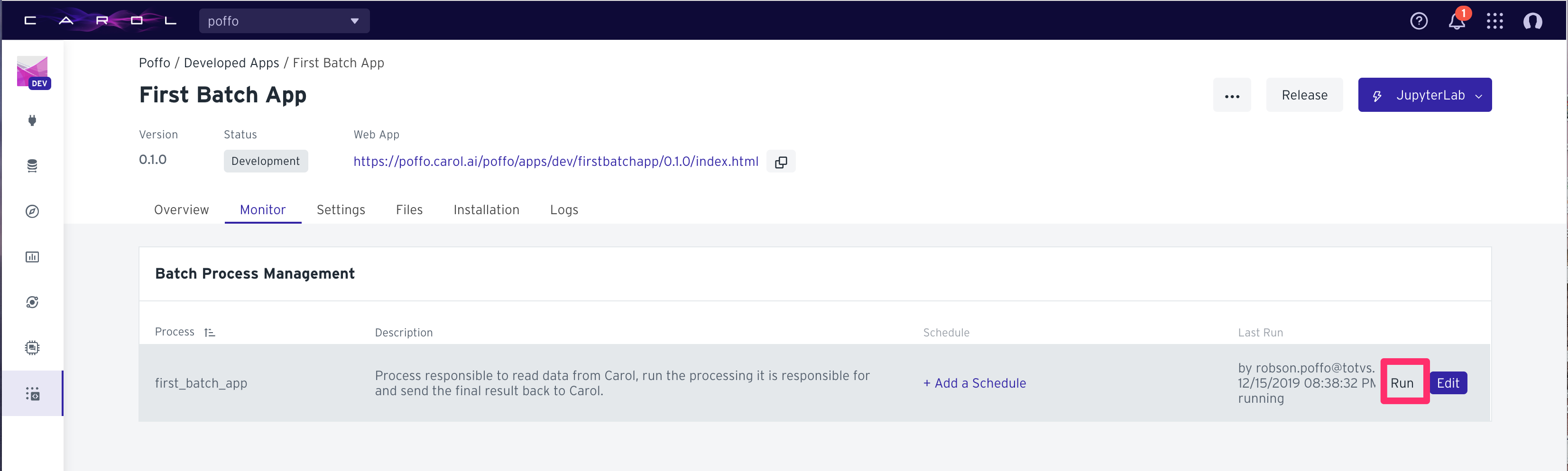Click the Schedule column header
This screenshot has height=471, width=1568.
coord(946,333)
